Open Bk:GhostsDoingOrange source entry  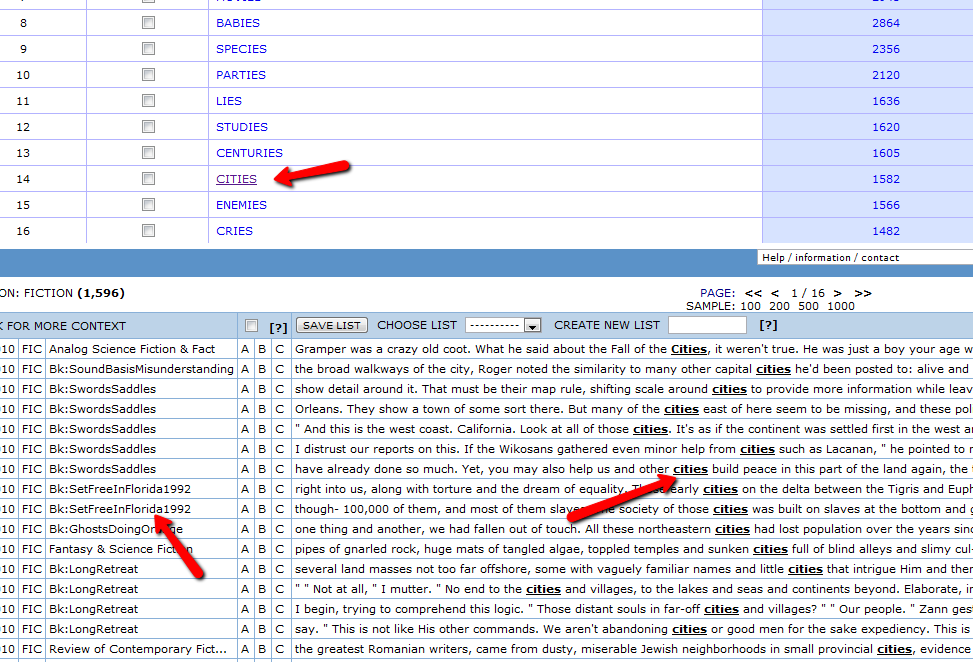116,529
